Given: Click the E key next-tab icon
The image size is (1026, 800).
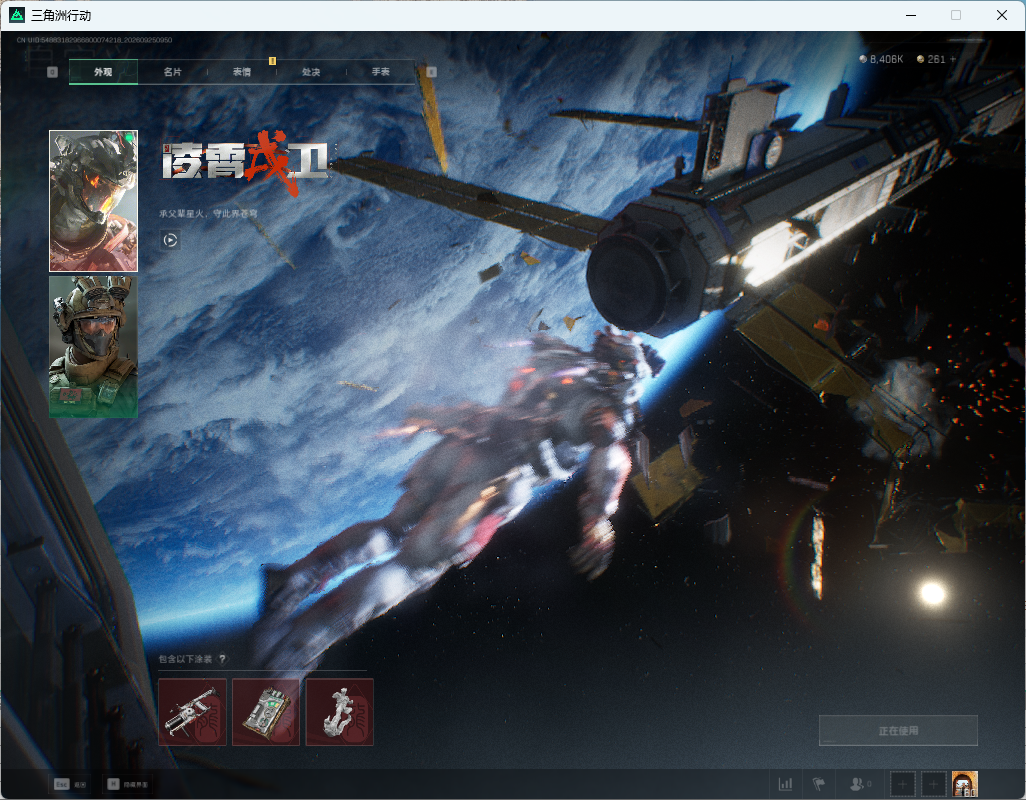Looking at the screenshot, I should [431, 72].
